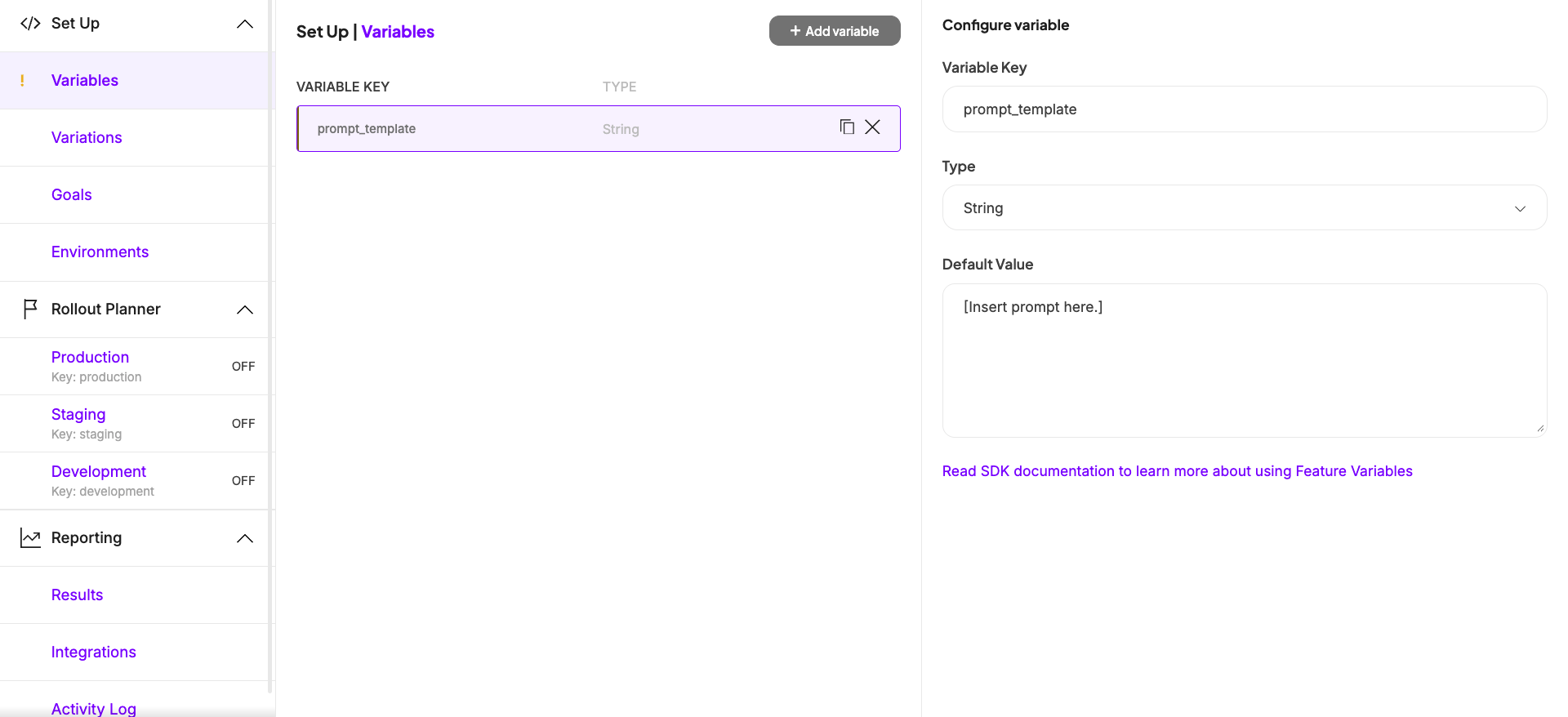The height and width of the screenshot is (717, 1568).
Task: Open Variables in the sidebar
Action: 85,80
